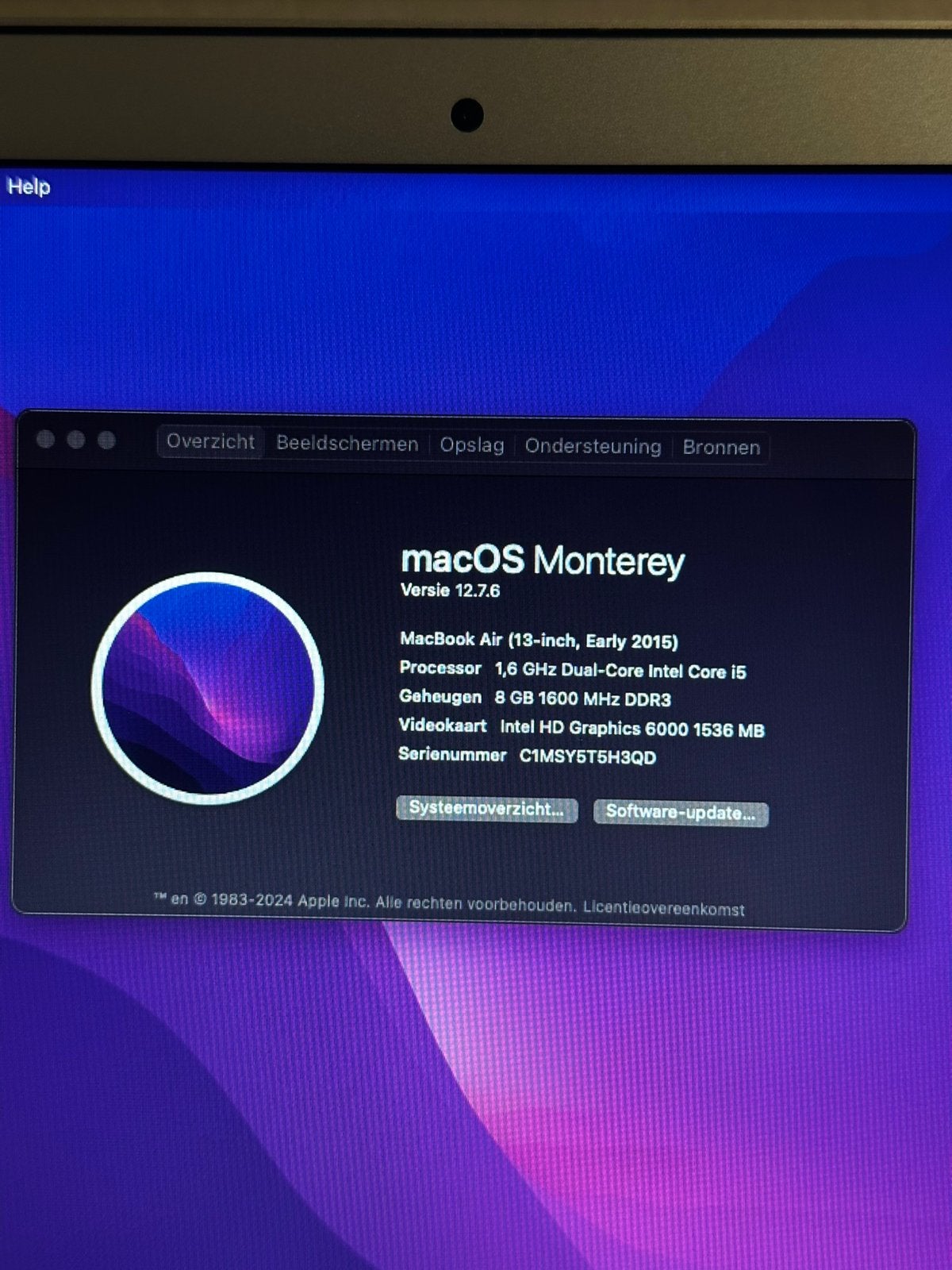This screenshot has width=952, height=1270.
Task: Switch to the Beeldschermen tab
Action: point(347,444)
